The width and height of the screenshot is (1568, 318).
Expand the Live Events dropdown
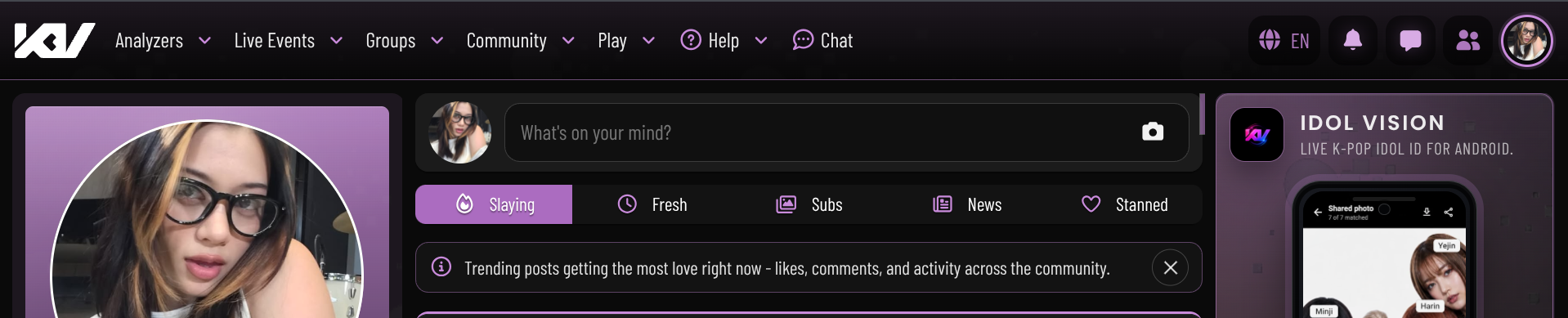pos(289,40)
